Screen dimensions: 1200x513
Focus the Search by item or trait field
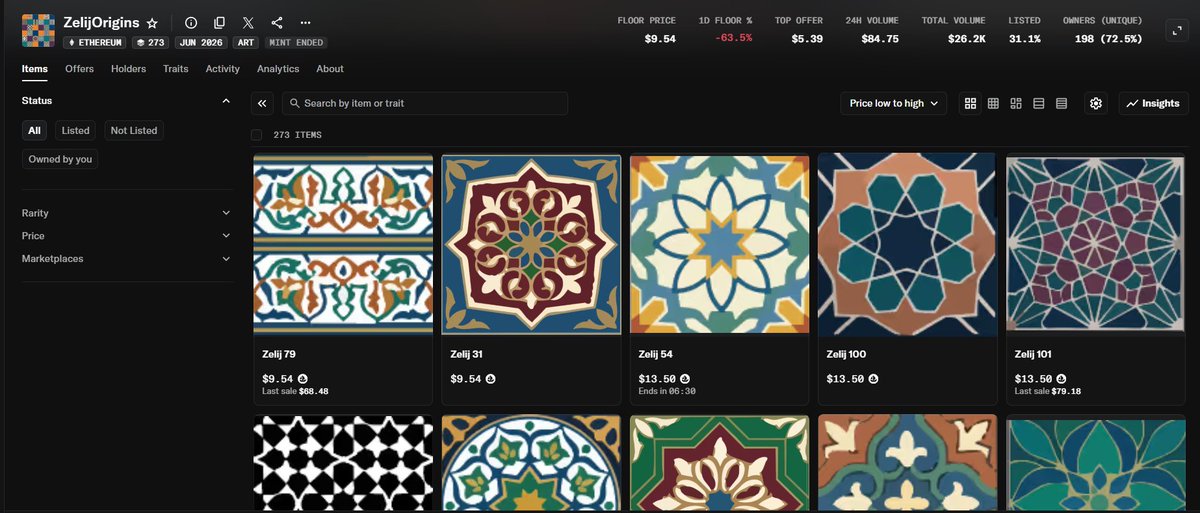425,103
